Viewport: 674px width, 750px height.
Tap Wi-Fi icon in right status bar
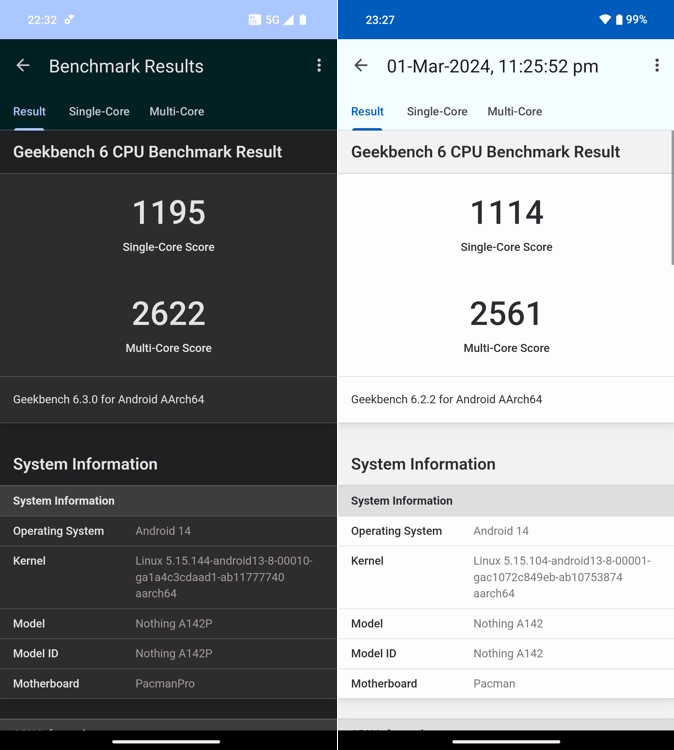[605, 20]
